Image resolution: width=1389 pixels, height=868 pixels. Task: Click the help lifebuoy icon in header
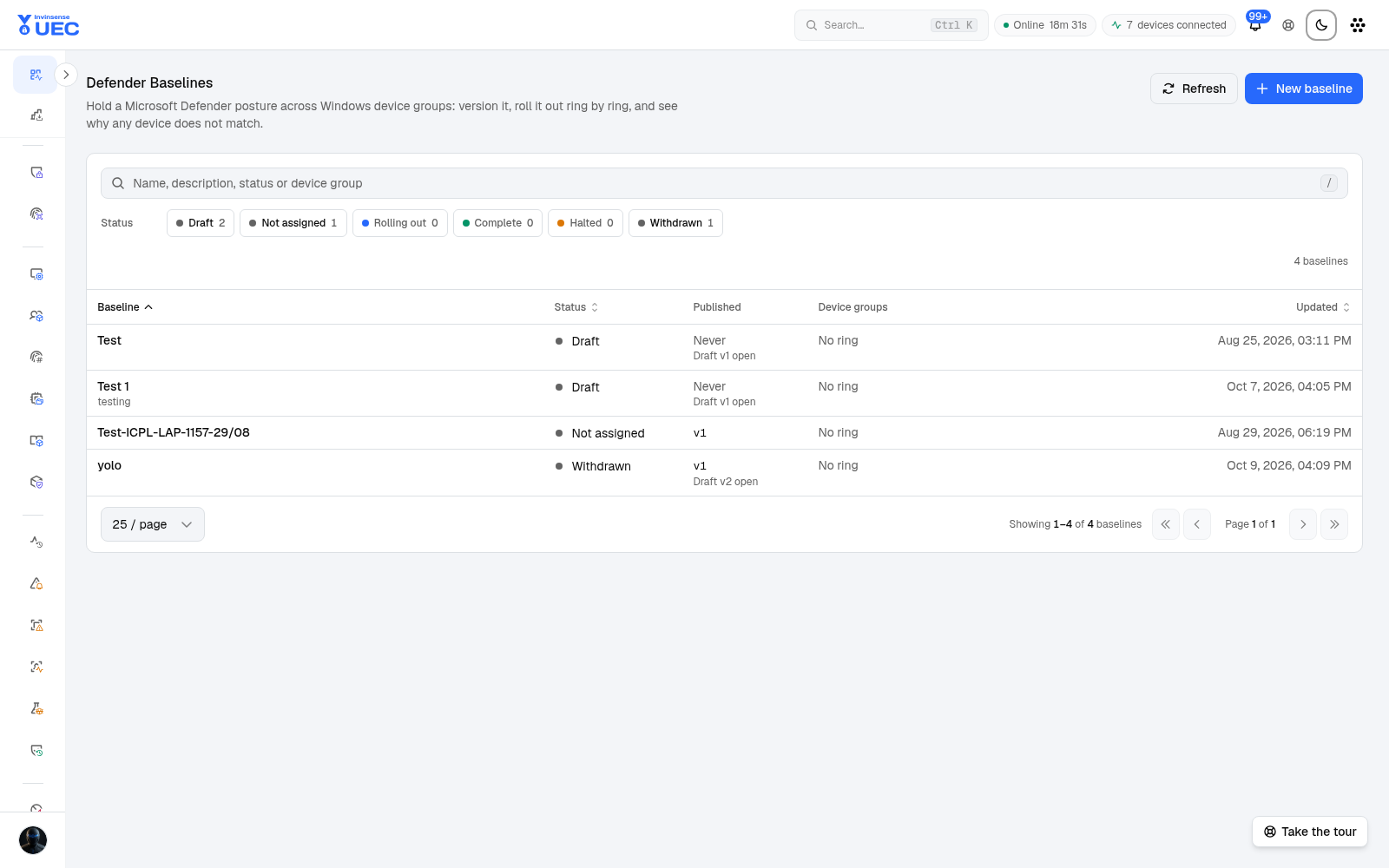(1288, 25)
